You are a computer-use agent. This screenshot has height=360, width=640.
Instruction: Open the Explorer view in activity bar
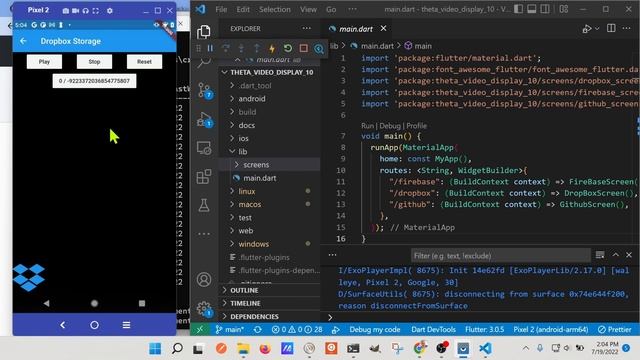coord(204,32)
